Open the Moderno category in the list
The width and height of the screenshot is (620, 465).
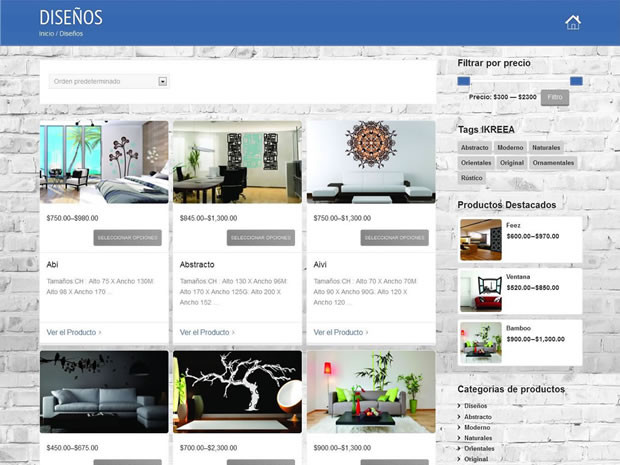coord(477,427)
